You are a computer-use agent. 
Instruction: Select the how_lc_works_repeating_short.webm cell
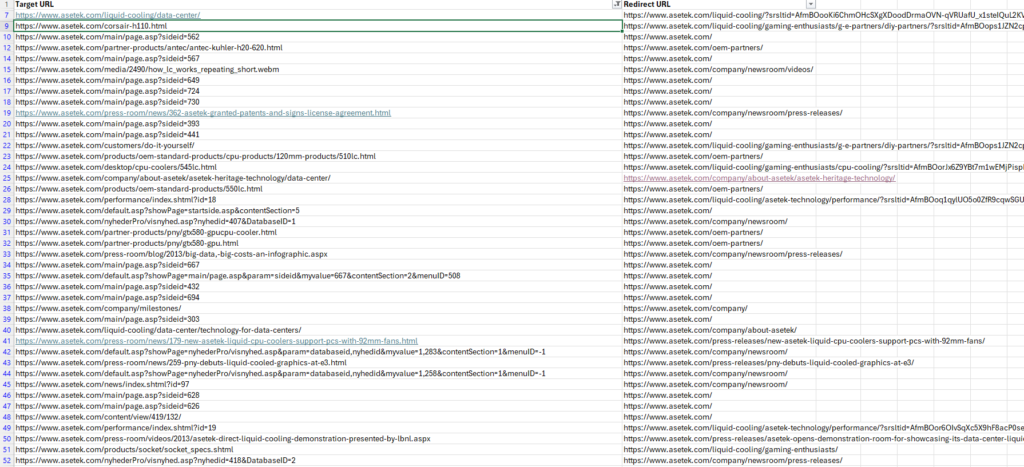coord(317,69)
